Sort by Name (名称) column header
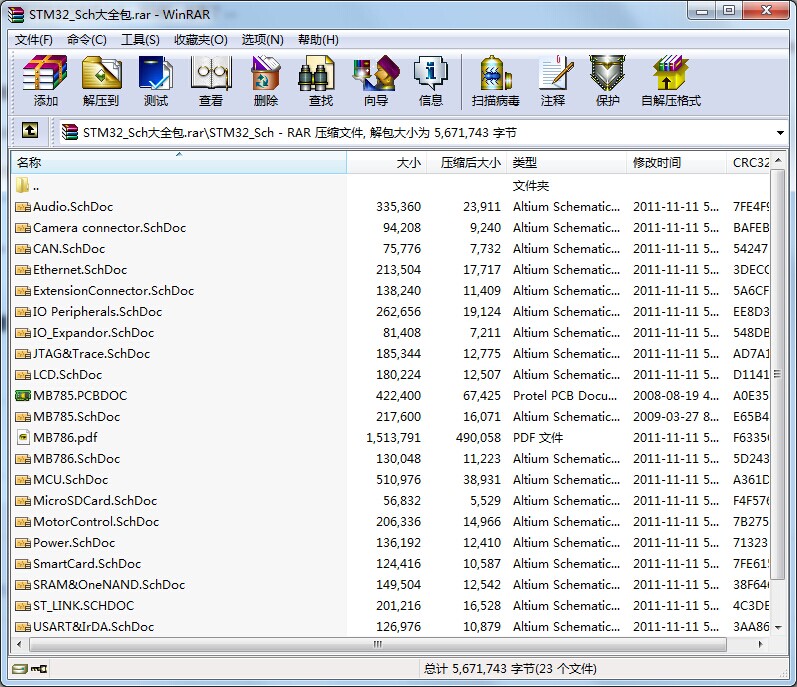Viewport: 797px width, 687px height. tap(179, 163)
